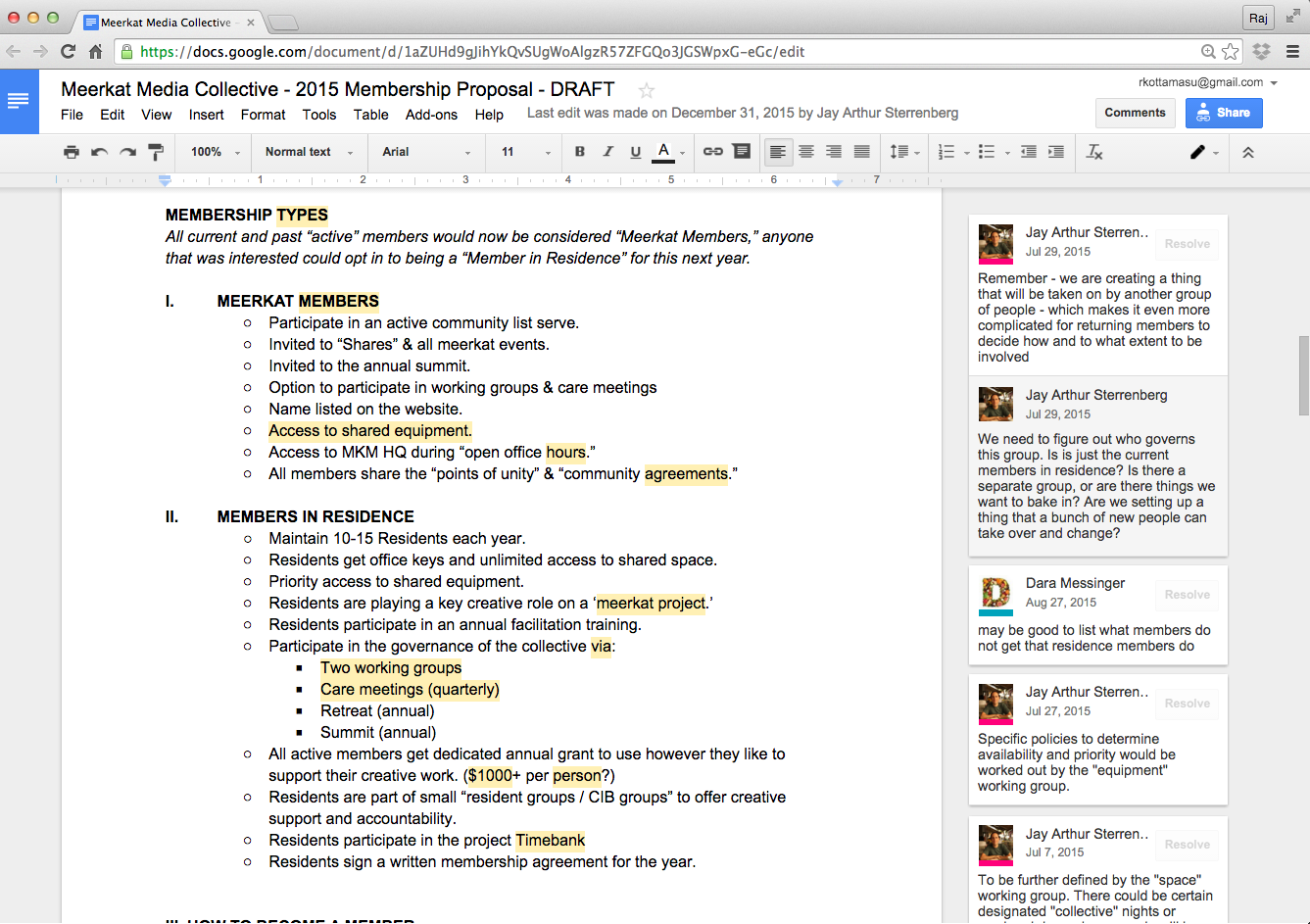Viewport: 1310px width, 924px height.
Task: Click the Increase indent icon
Action: pyautogui.click(x=1056, y=152)
